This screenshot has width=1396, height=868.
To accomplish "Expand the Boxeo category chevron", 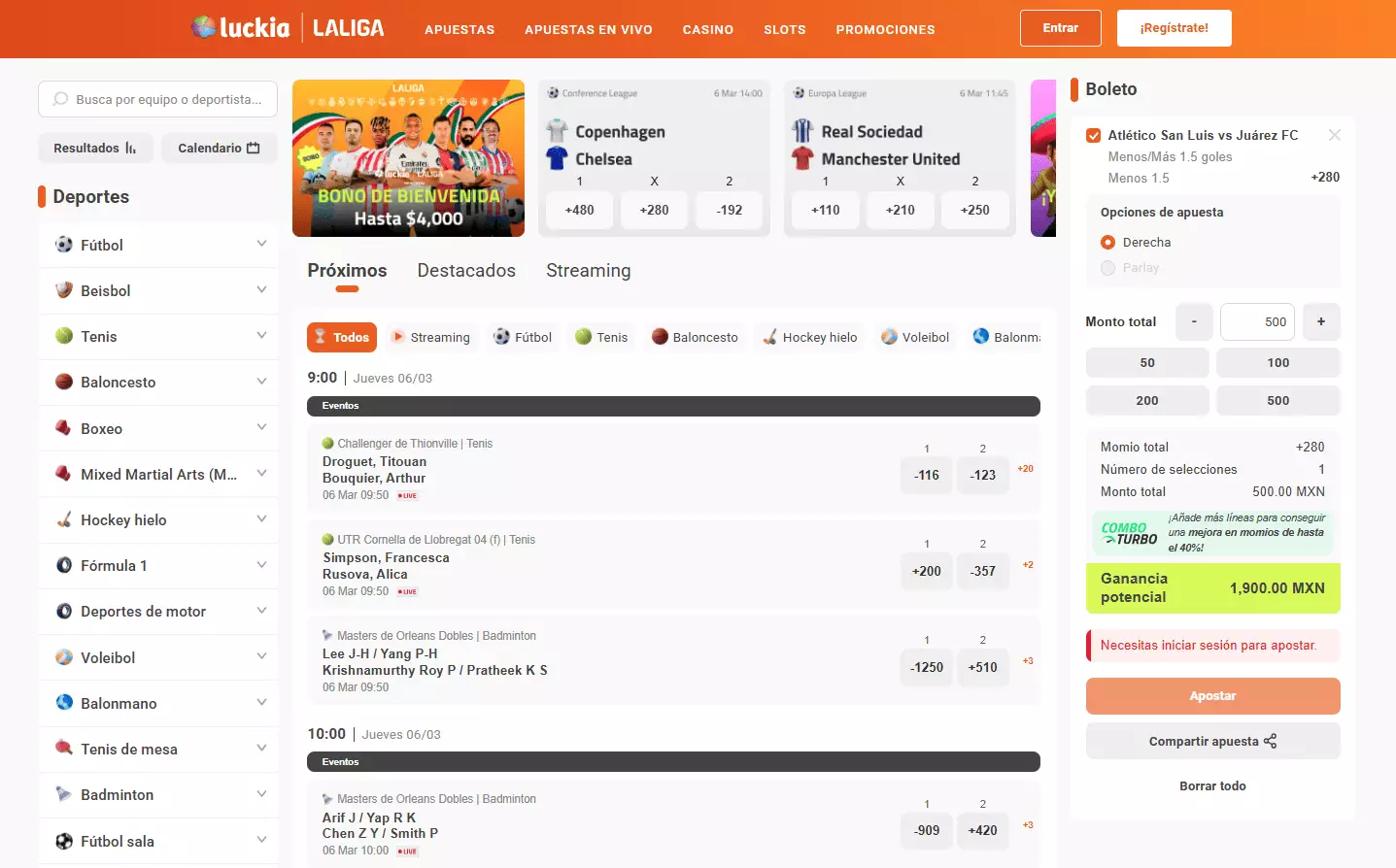I will tap(261, 427).
